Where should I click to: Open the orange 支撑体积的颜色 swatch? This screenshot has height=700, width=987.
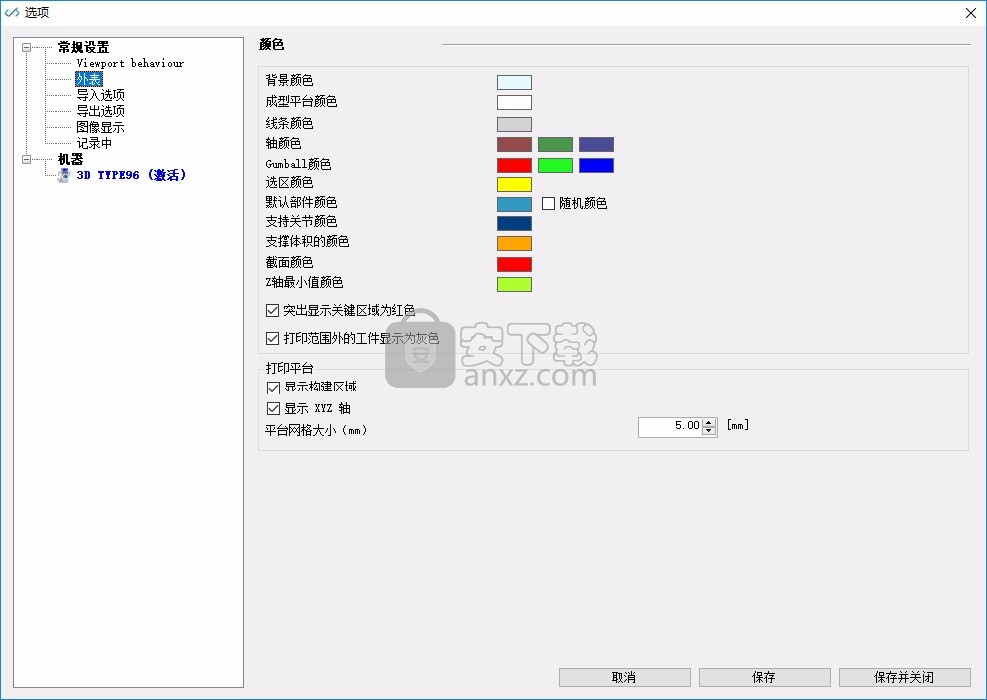pyautogui.click(x=514, y=243)
